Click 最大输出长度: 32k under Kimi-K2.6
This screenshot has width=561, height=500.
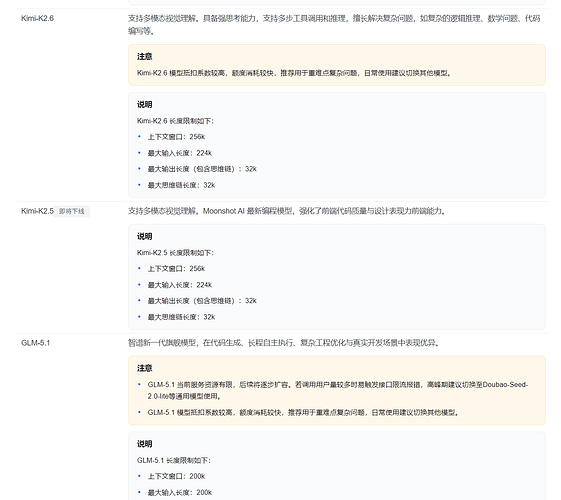202,169
